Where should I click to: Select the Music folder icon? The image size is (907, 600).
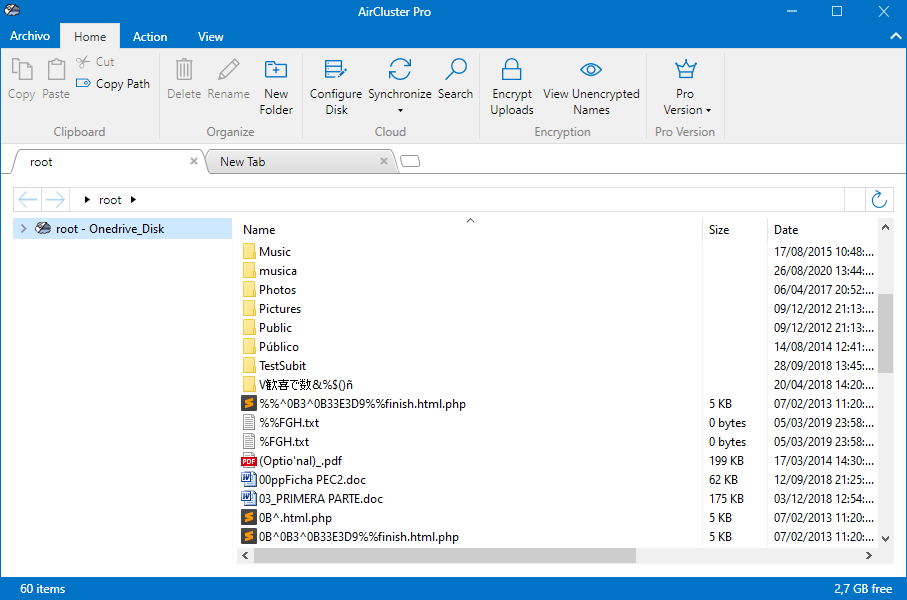click(x=249, y=252)
